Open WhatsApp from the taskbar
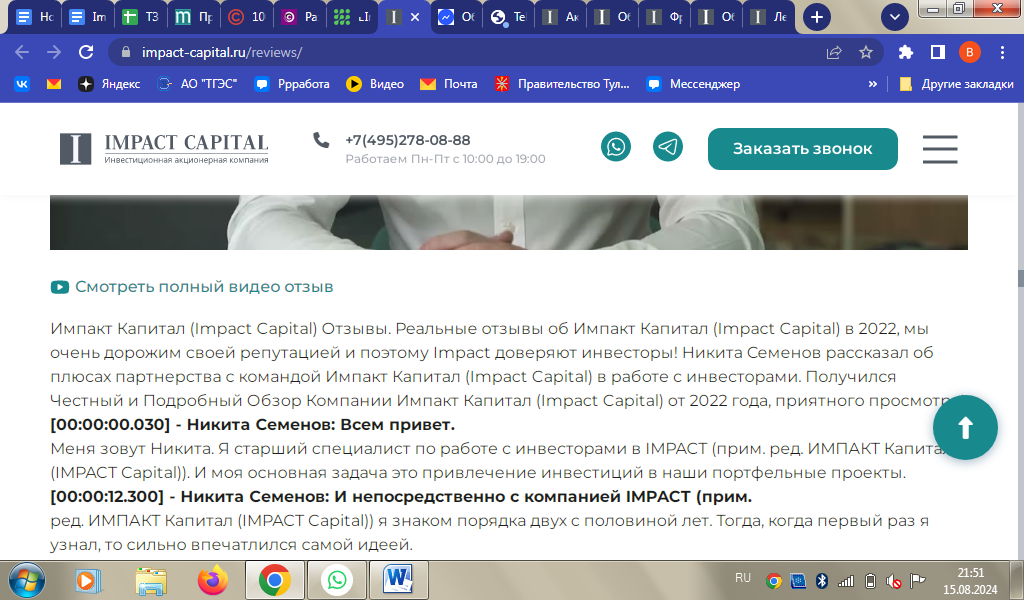 tap(337, 580)
